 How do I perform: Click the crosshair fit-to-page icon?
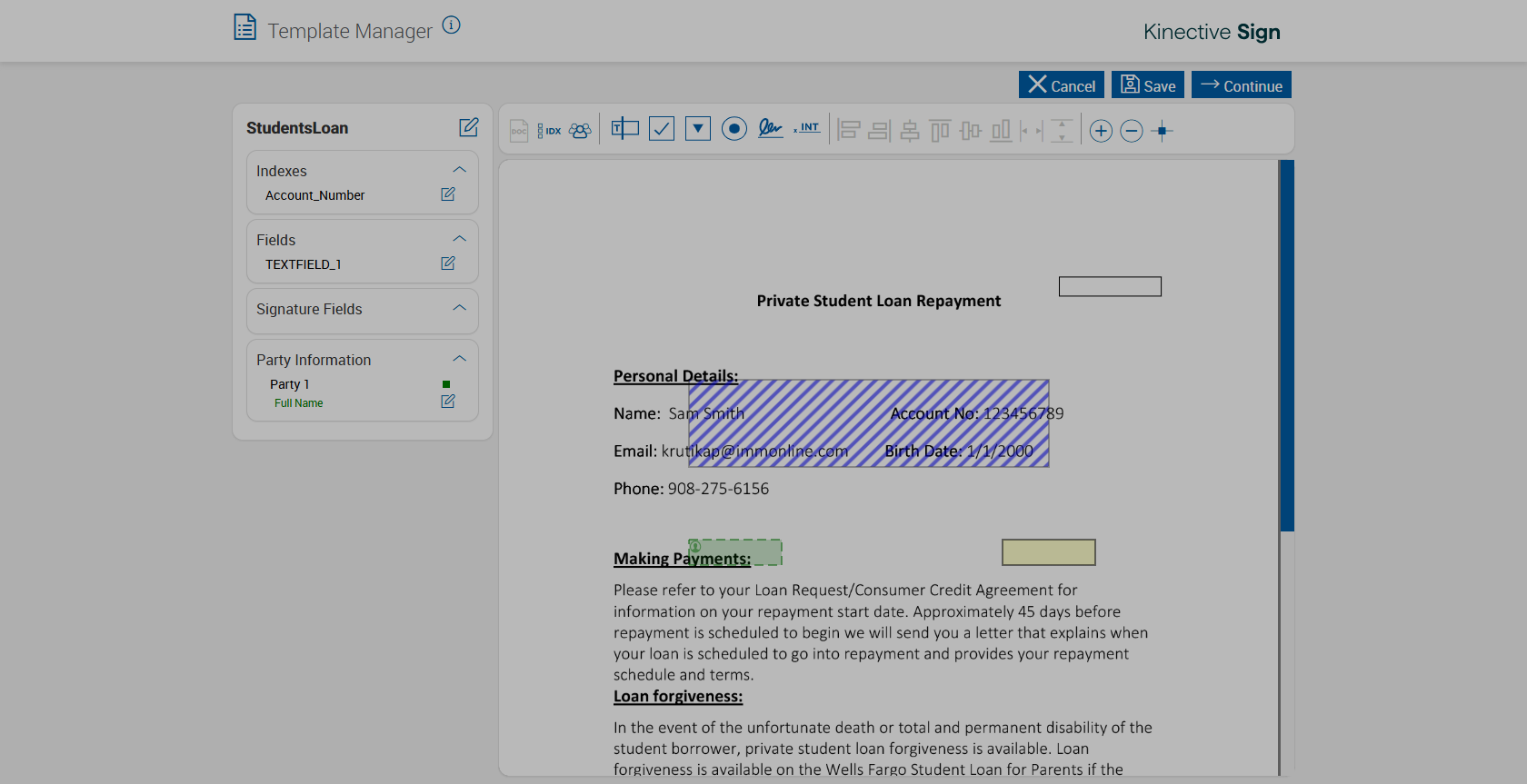tap(1163, 131)
